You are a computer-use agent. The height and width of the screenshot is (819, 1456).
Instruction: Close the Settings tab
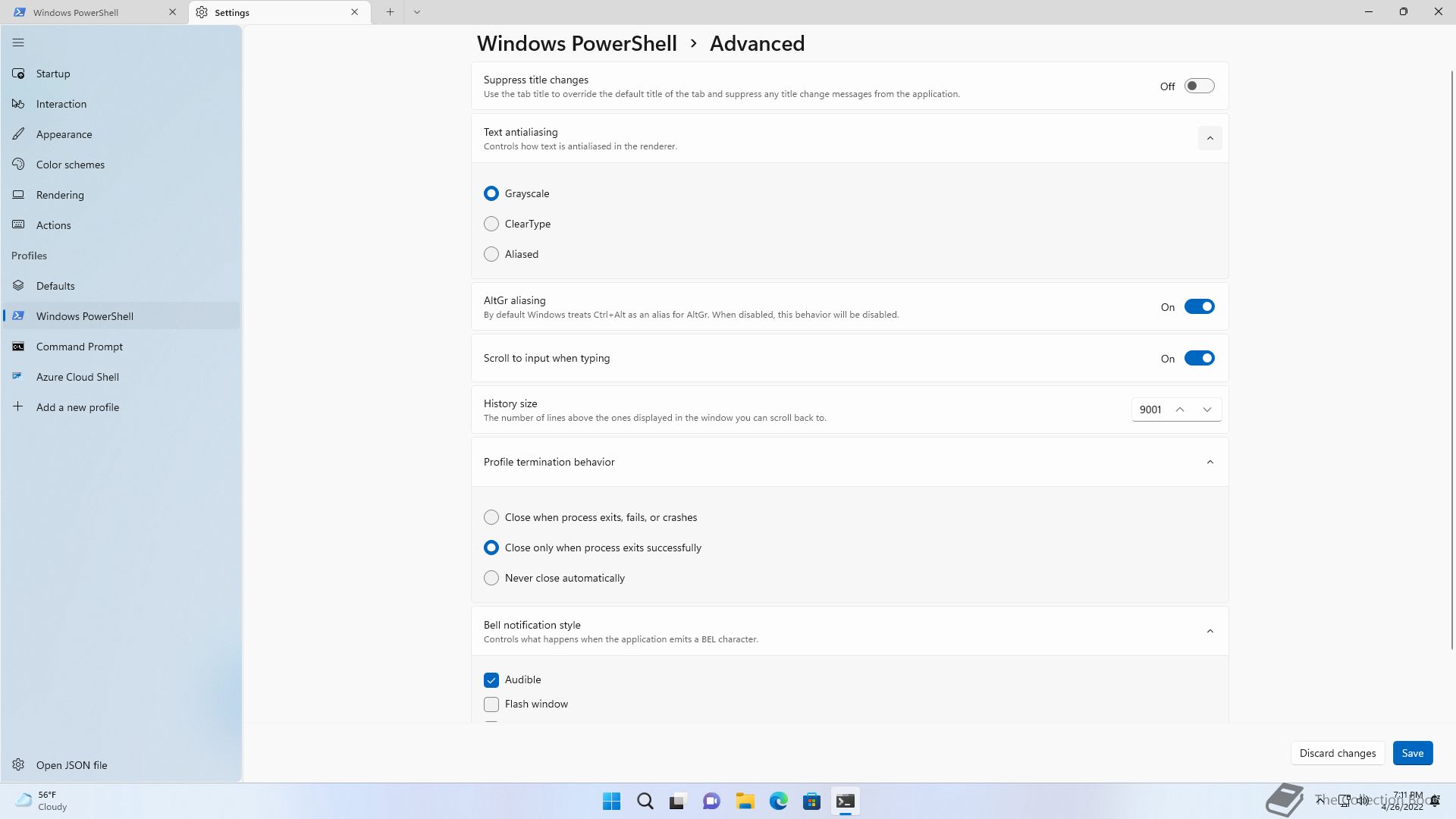tap(354, 12)
